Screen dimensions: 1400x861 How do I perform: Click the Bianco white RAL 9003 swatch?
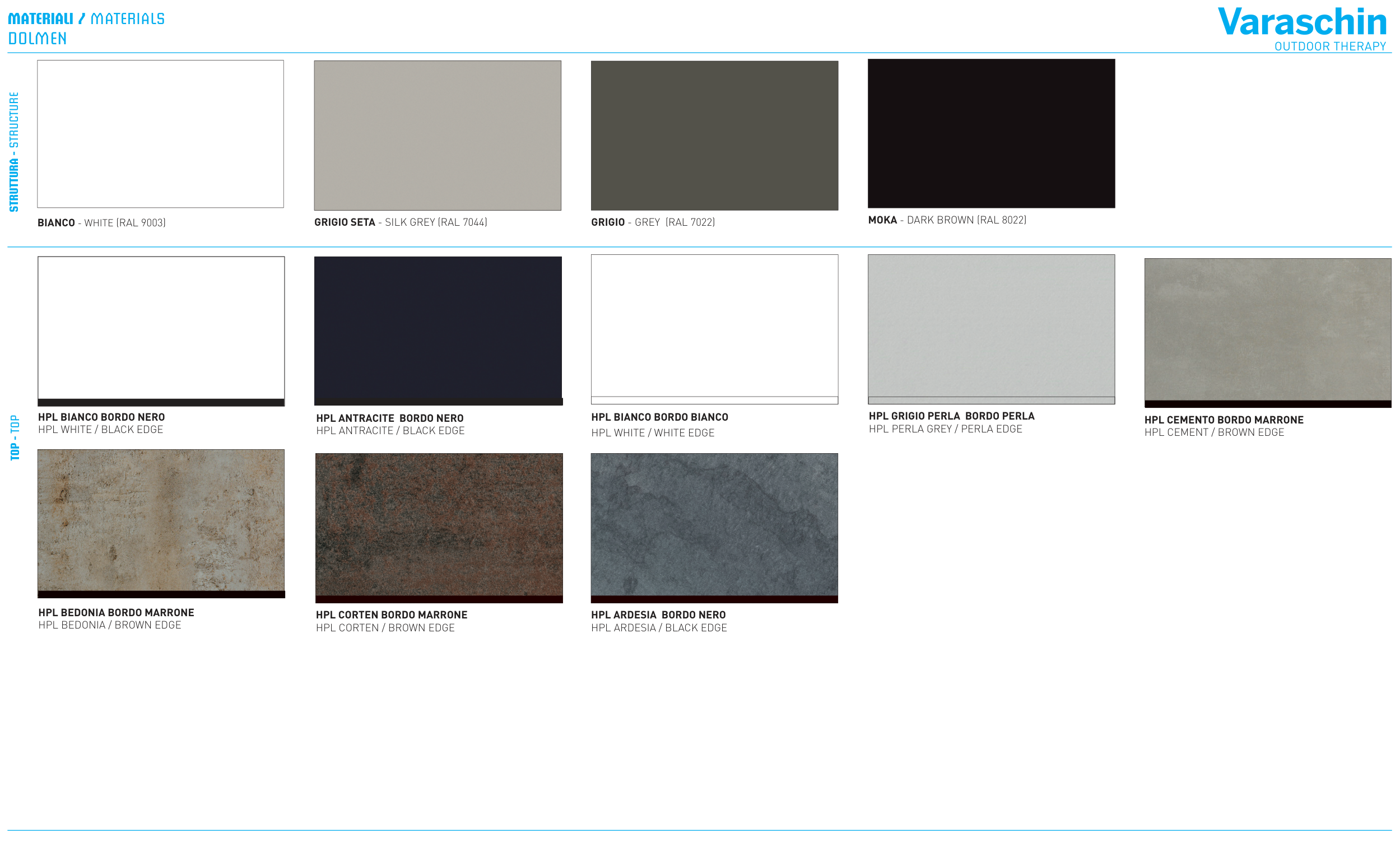(x=161, y=134)
